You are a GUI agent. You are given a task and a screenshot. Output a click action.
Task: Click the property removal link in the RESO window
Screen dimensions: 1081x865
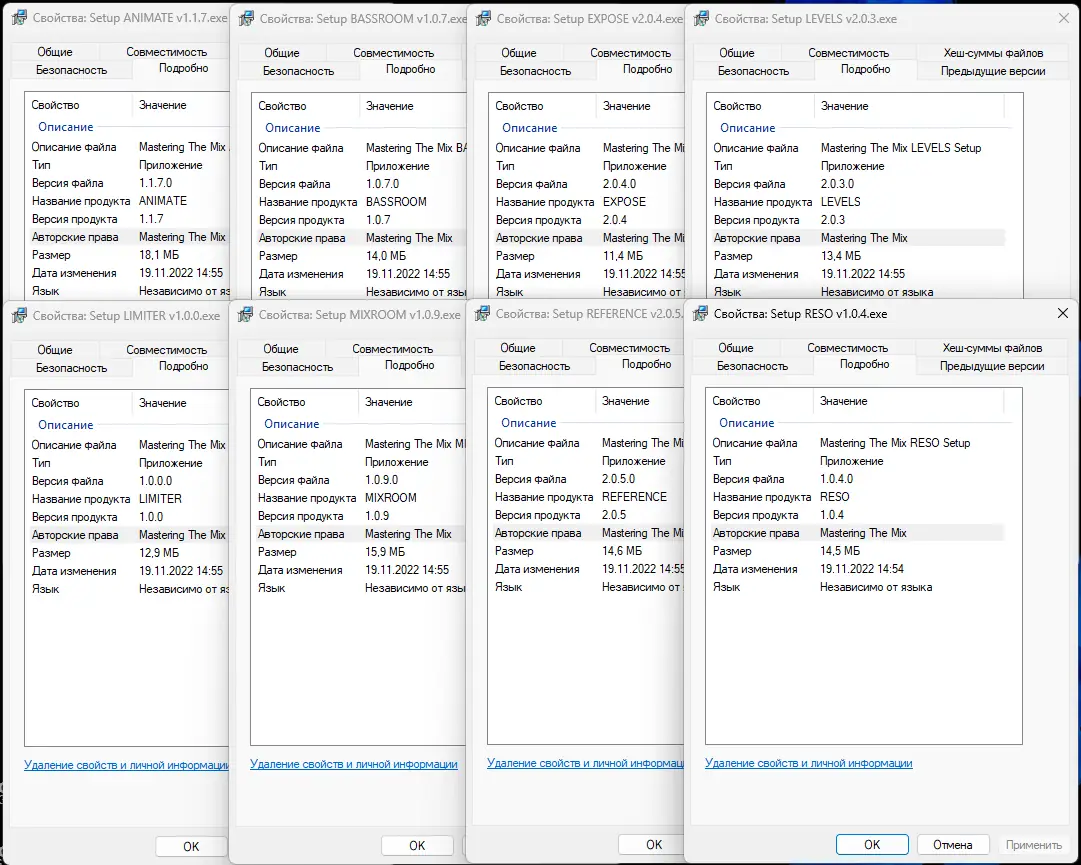tap(809, 763)
